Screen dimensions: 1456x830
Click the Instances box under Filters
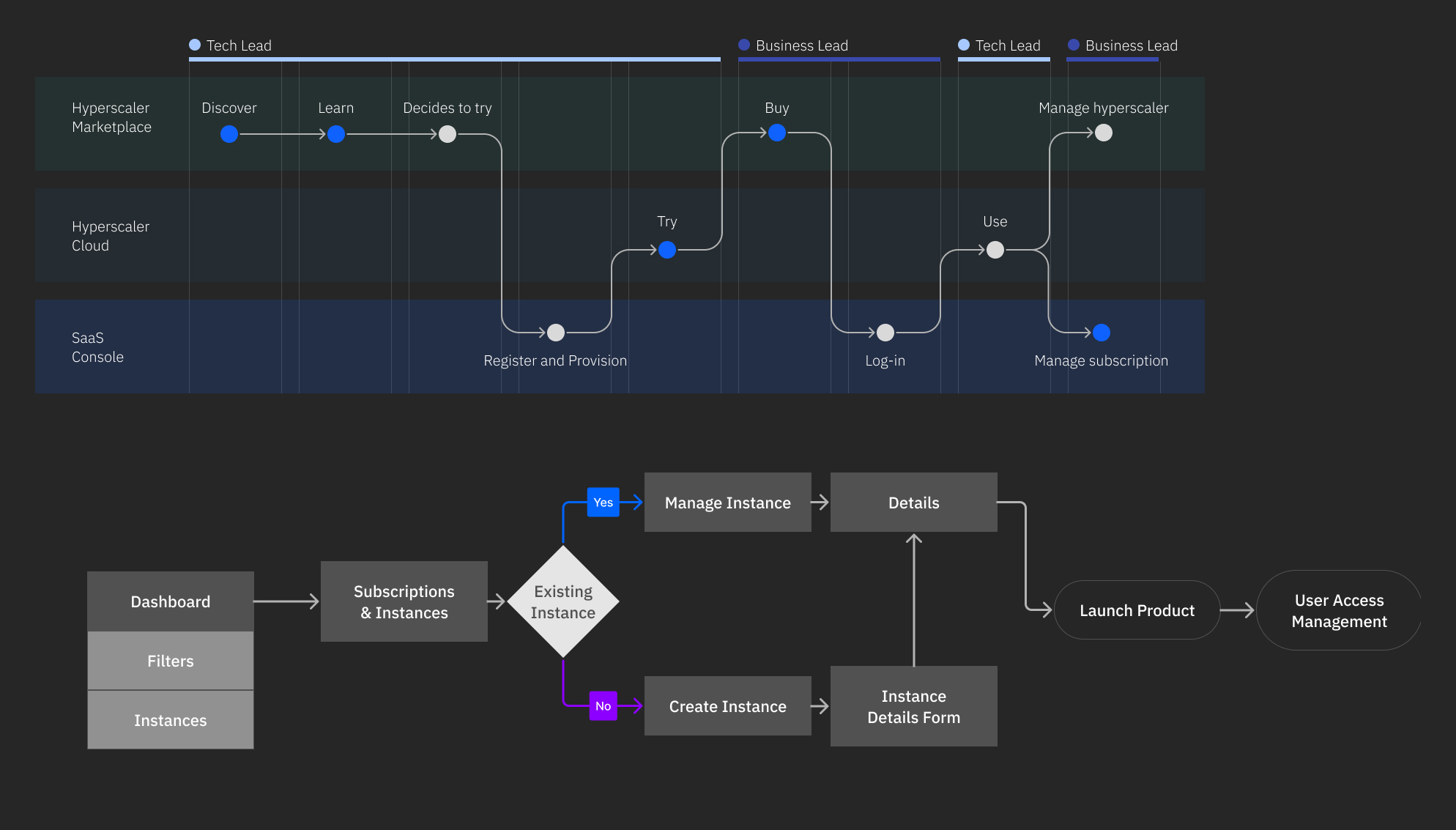pyautogui.click(x=171, y=720)
